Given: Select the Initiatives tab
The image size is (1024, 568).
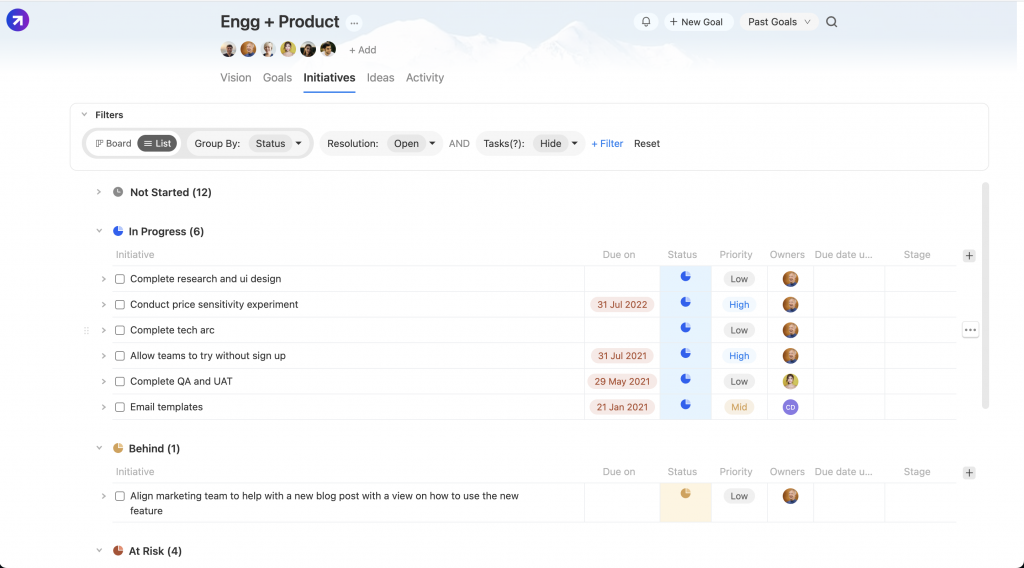Looking at the screenshot, I should click(x=329, y=77).
